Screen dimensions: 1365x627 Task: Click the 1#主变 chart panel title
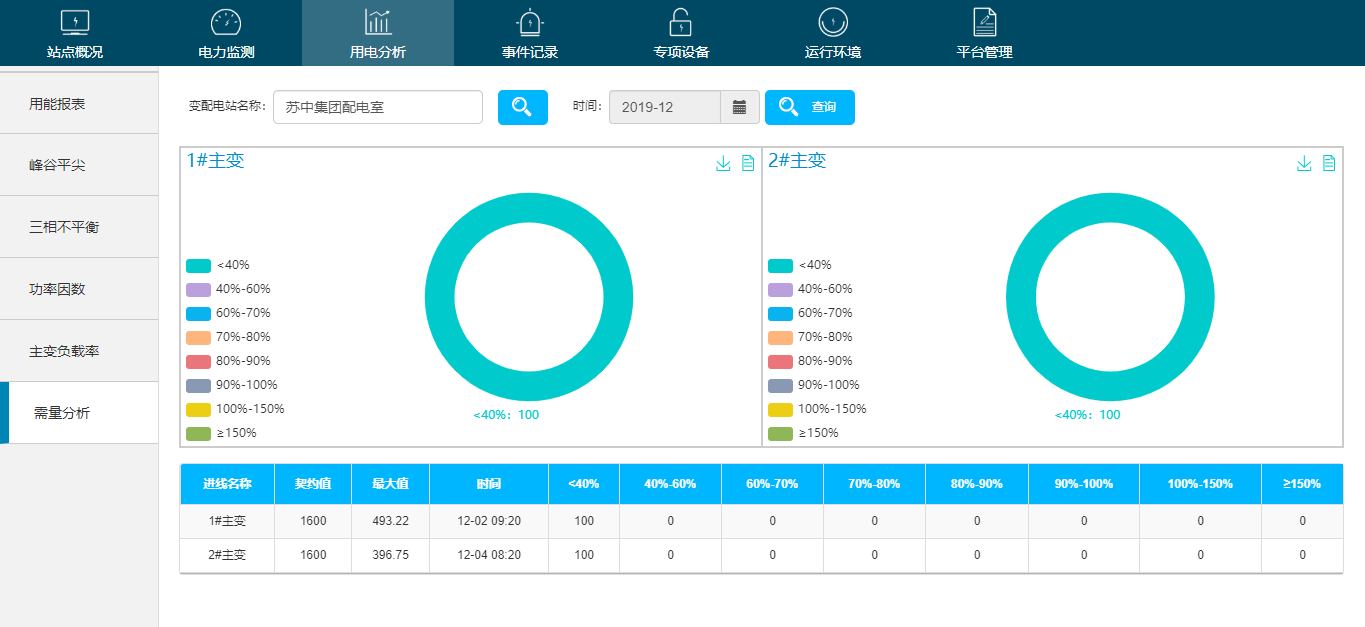[x=215, y=161]
